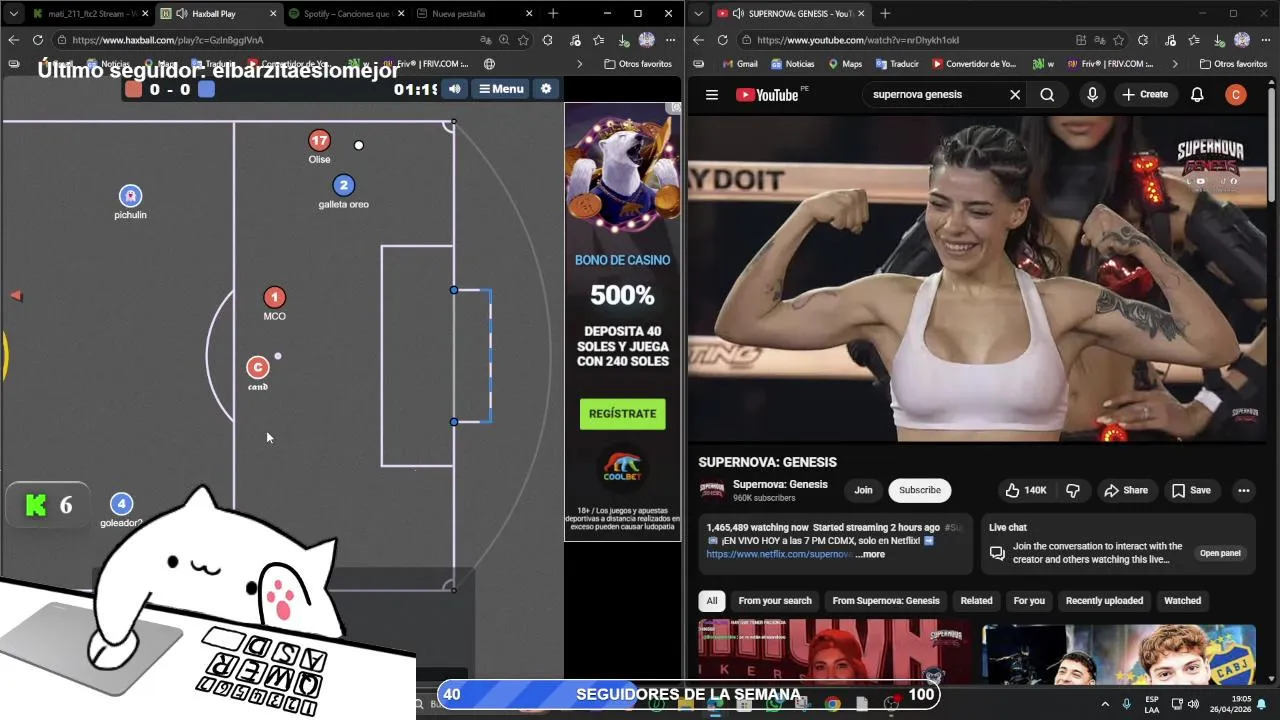Open YouTube notifications bell
The image size is (1280, 720).
point(1197,95)
